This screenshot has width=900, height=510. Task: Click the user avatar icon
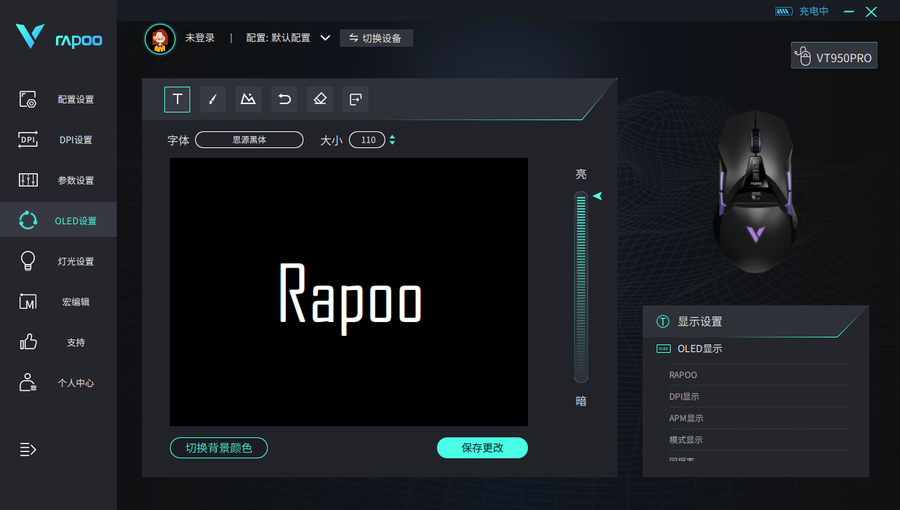[x=160, y=38]
